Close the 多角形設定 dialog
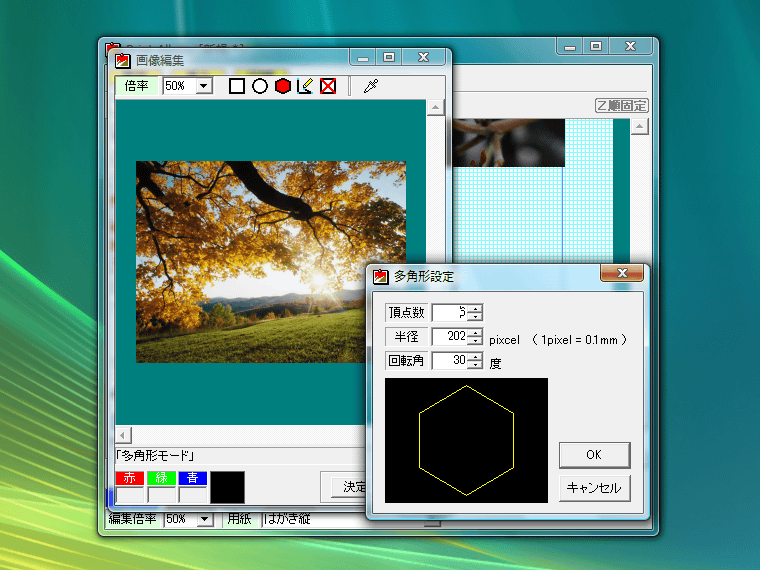The width and height of the screenshot is (760, 570). pyautogui.click(x=622, y=273)
